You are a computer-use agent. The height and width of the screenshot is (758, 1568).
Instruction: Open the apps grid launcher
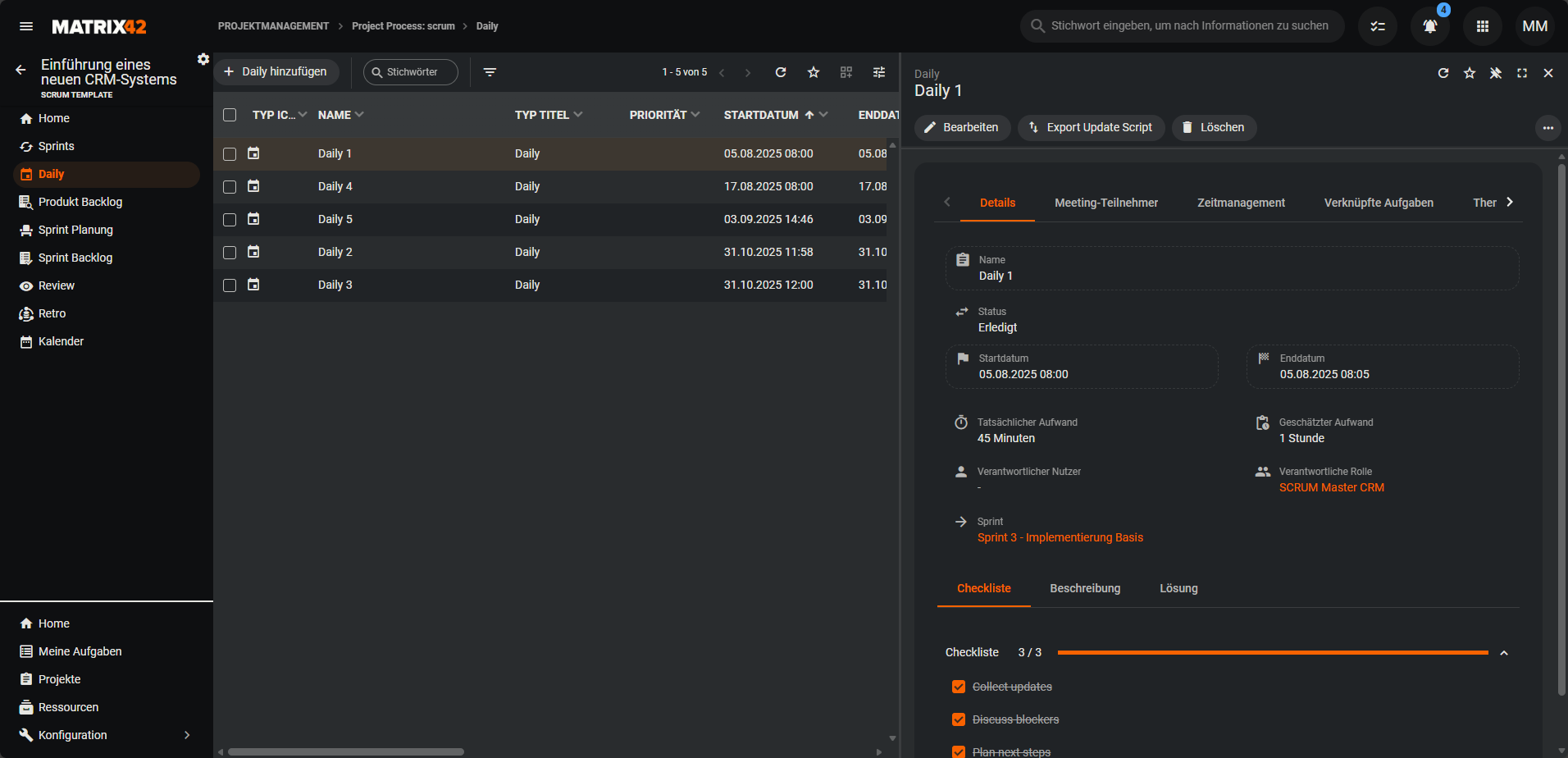[1482, 26]
